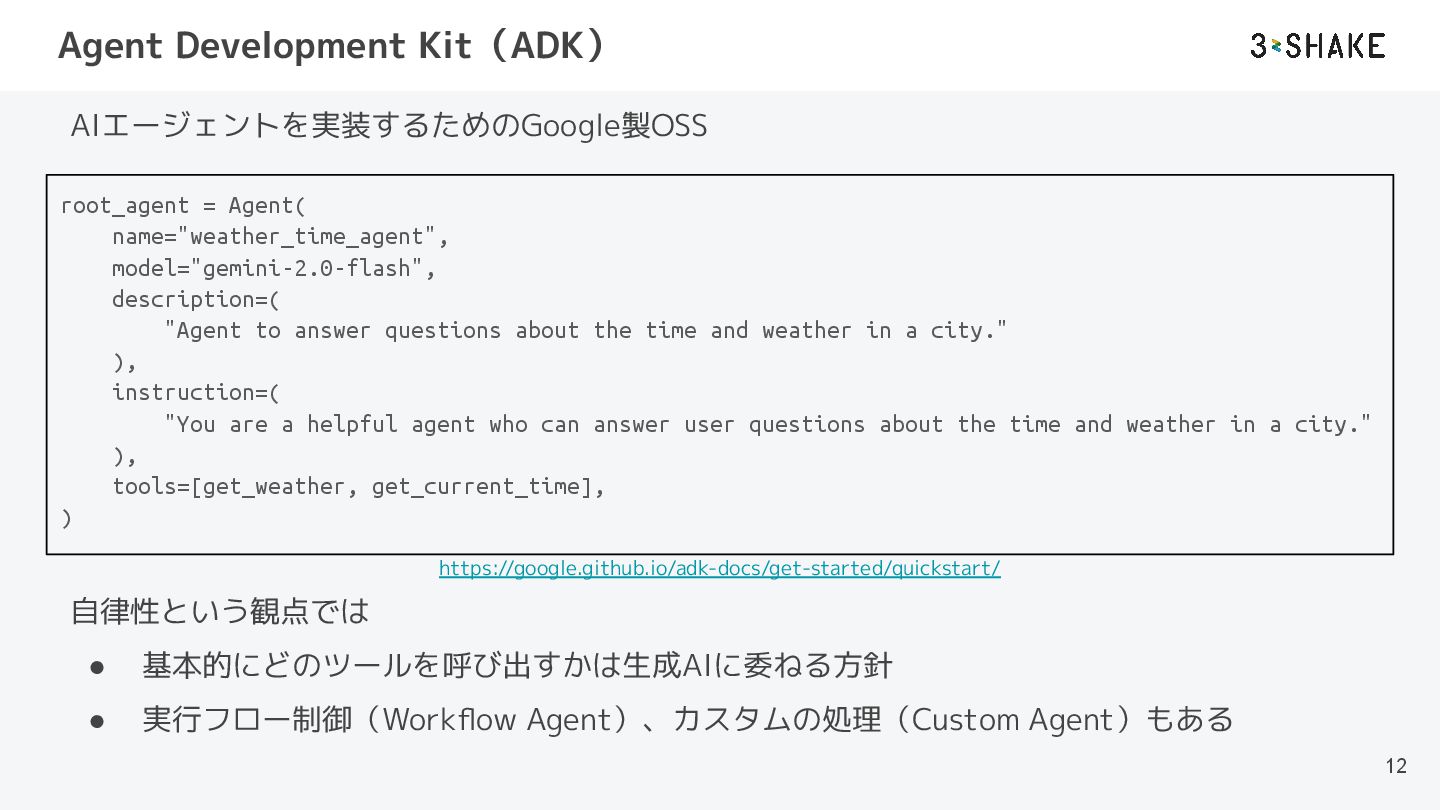Click the instruction=( code line
Image resolution: width=1440 pixels, height=810 pixels.
click(196, 392)
